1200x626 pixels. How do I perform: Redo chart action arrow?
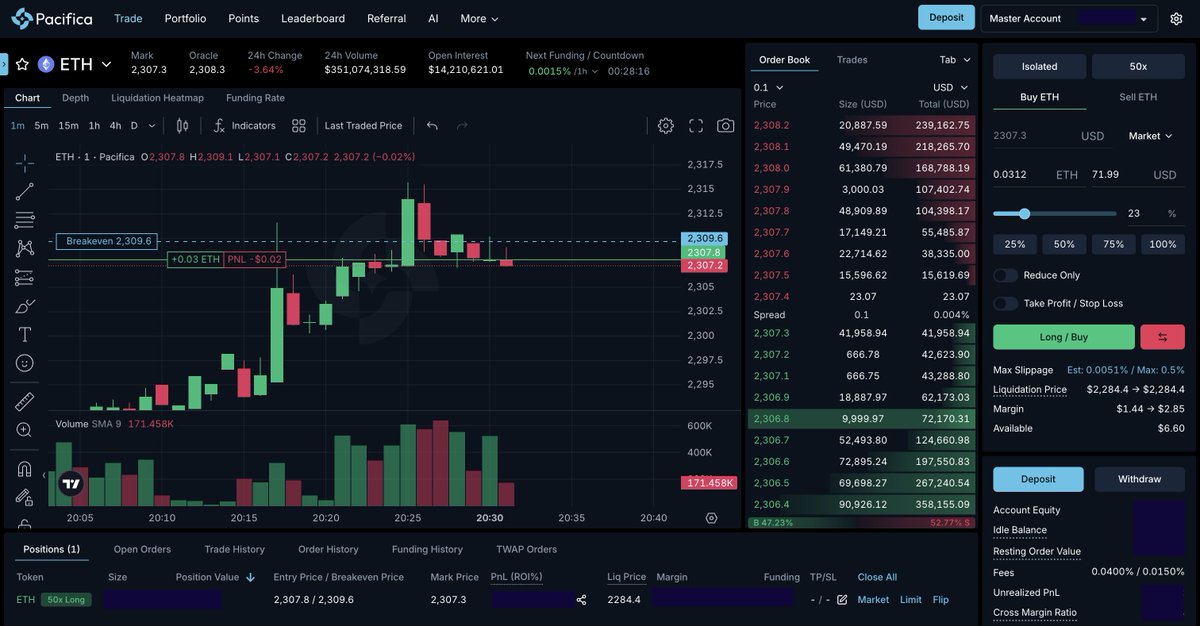point(462,126)
